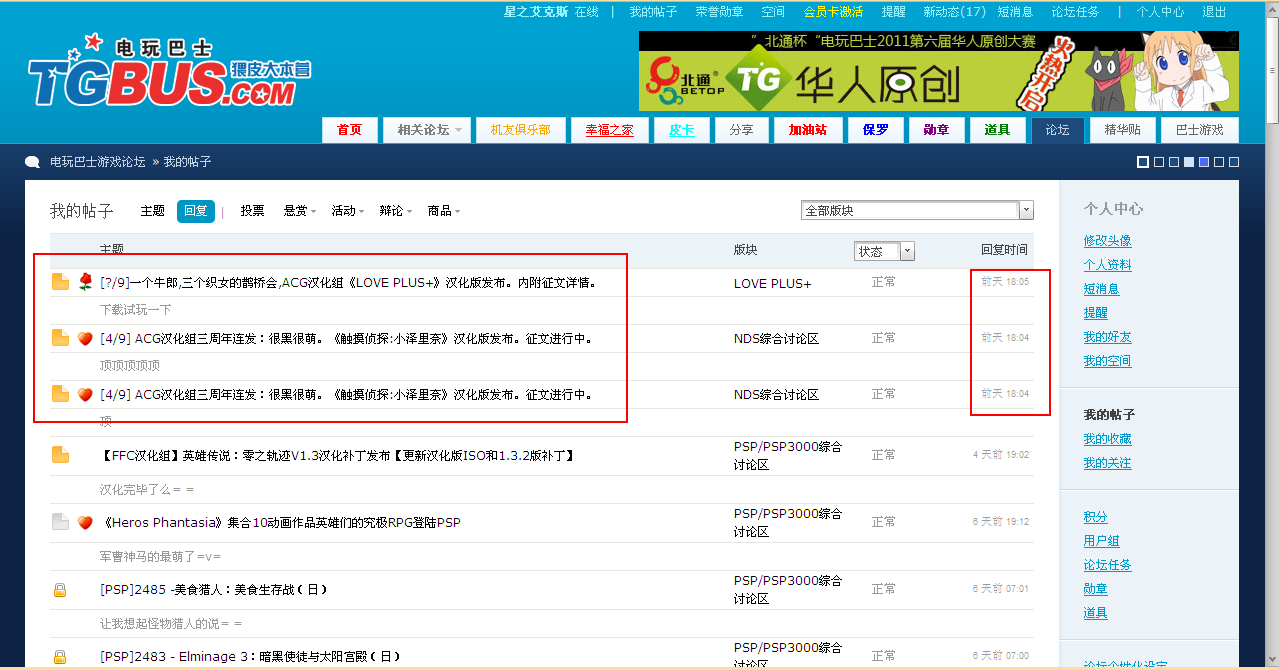
Task: Open thread [PSP]2483 Elminage 3
Action: [250, 657]
